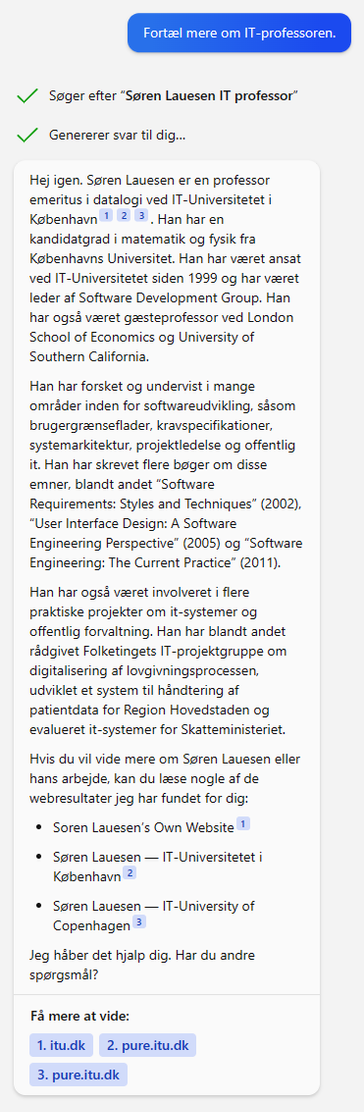Open the '2. pure.itu.dk' source chip
Screen dimensions: 364x1112
tap(148, 1045)
